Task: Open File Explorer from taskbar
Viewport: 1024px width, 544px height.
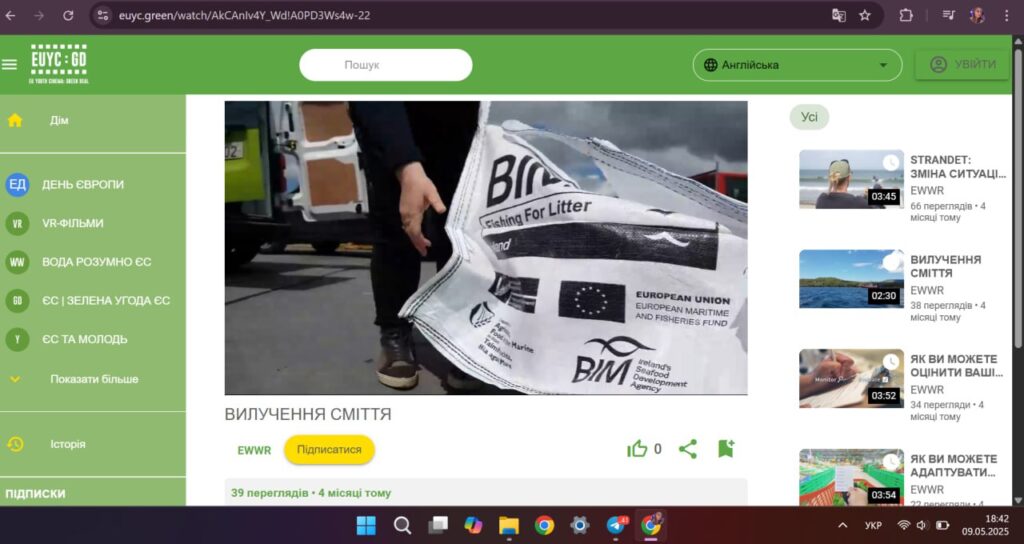Action: (509, 525)
